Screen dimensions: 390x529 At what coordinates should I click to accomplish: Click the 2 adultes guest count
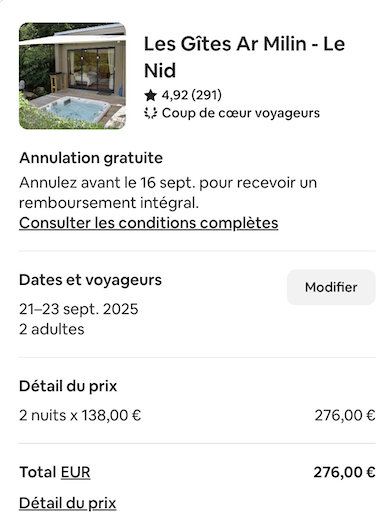point(52,329)
